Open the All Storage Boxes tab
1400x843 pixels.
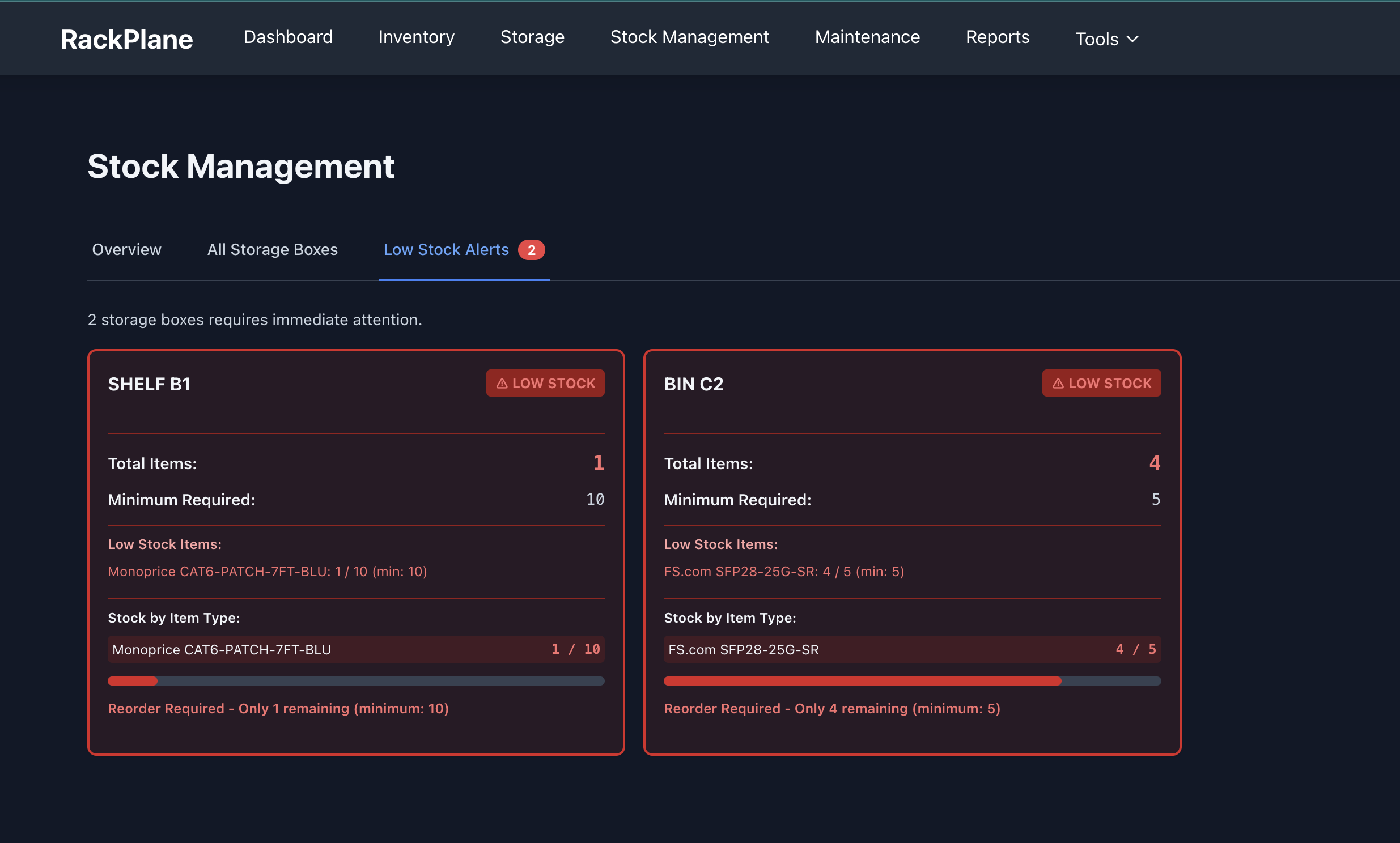(x=272, y=249)
